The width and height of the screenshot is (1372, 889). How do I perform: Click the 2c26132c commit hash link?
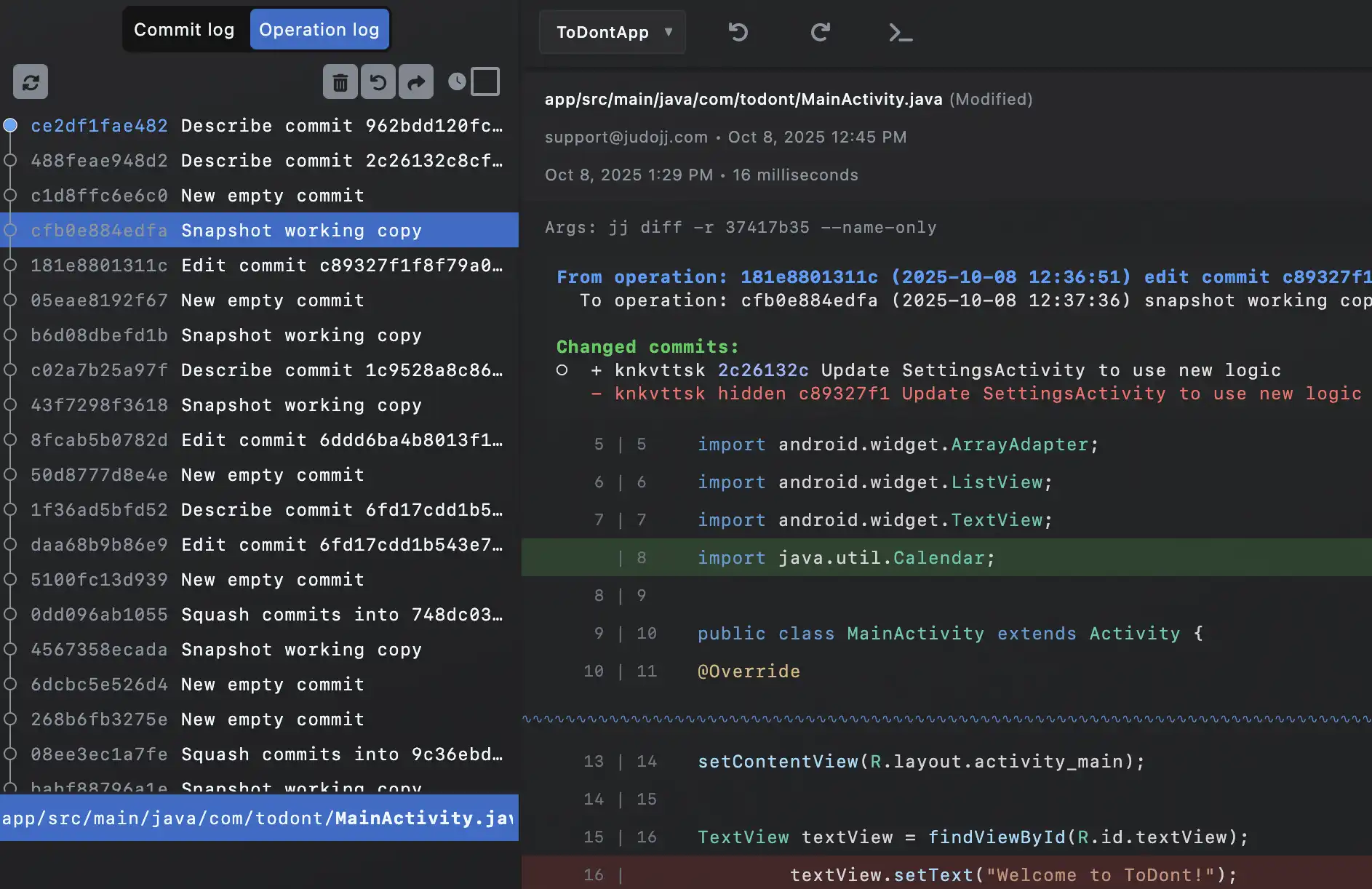pos(762,370)
